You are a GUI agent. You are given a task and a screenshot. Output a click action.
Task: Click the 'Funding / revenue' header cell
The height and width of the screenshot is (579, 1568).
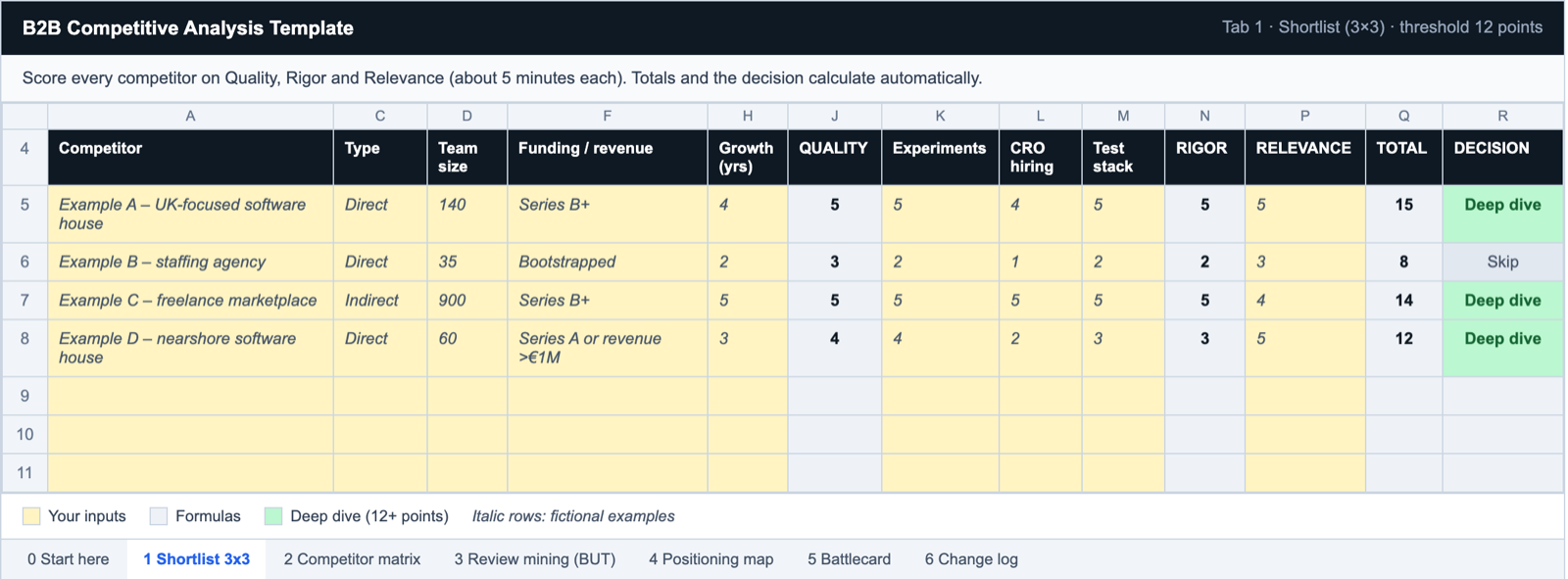coord(608,157)
